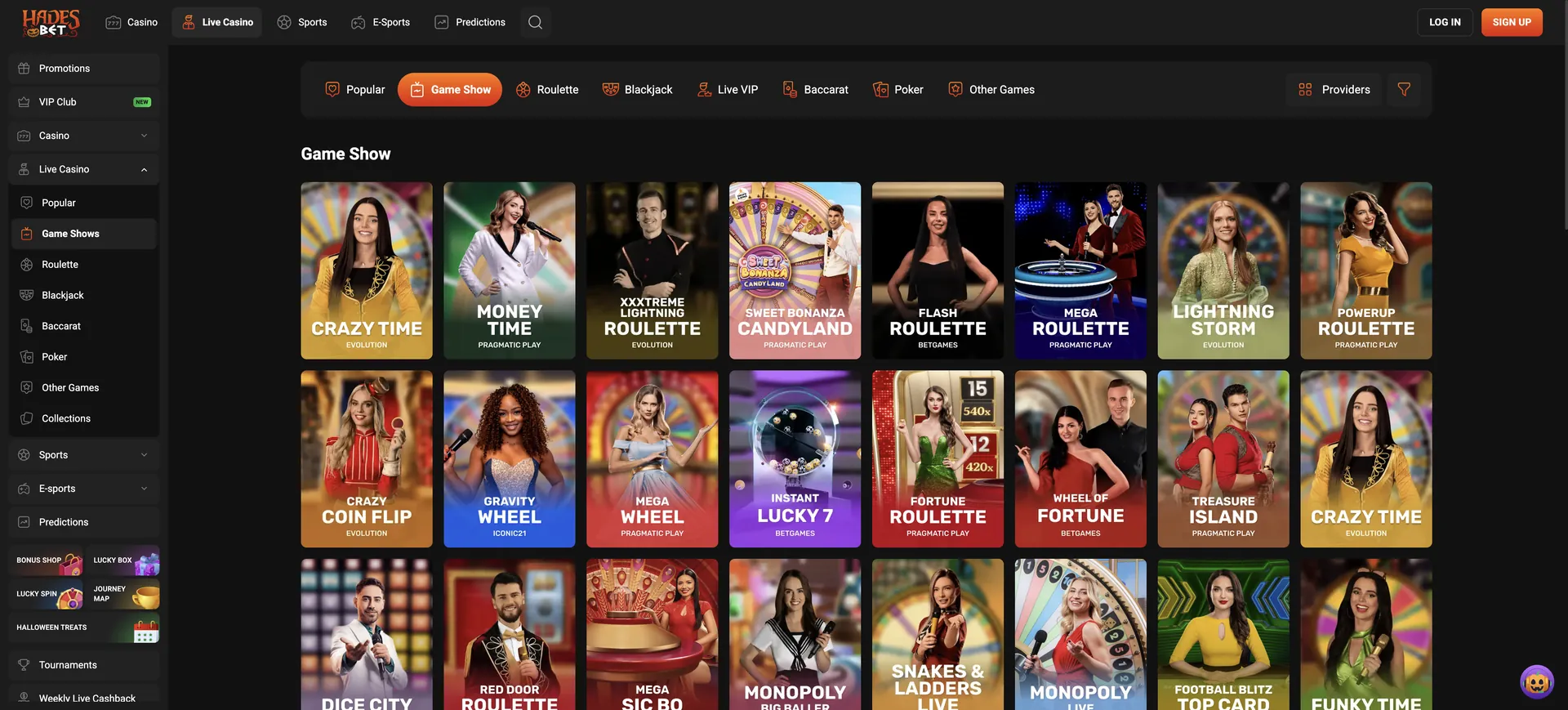The height and width of the screenshot is (710, 1568).
Task: Click the Tournaments trophy icon
Action: 24,665
